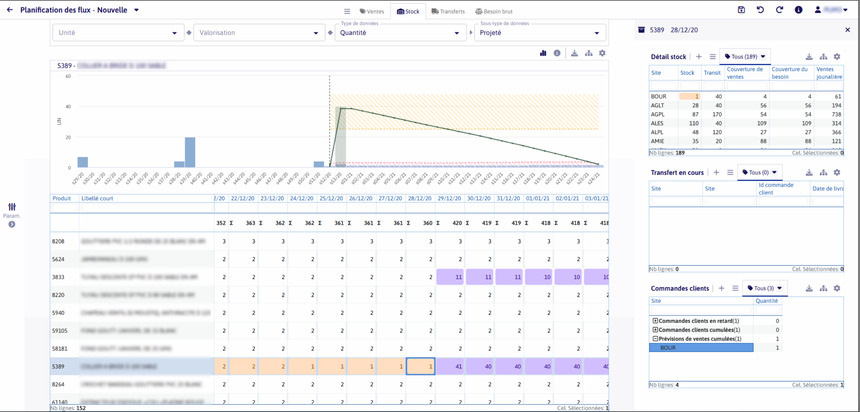The image size is (860, 412).
Task: Collapse Prévisions de ventes cumulées(1) row
Action: [655, 339]
